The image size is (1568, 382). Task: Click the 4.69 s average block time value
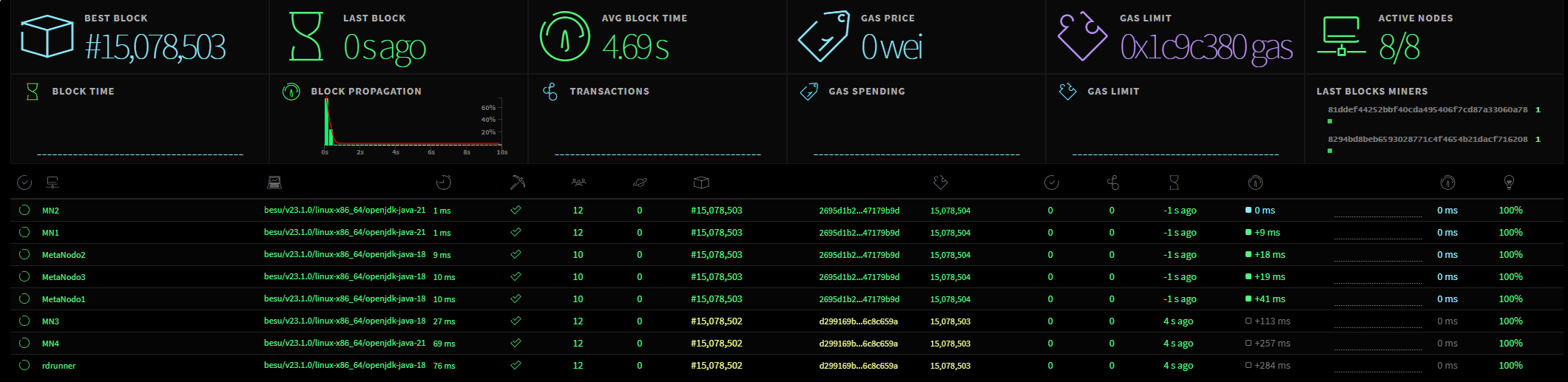pyautogui.click(x=635, y=47)
